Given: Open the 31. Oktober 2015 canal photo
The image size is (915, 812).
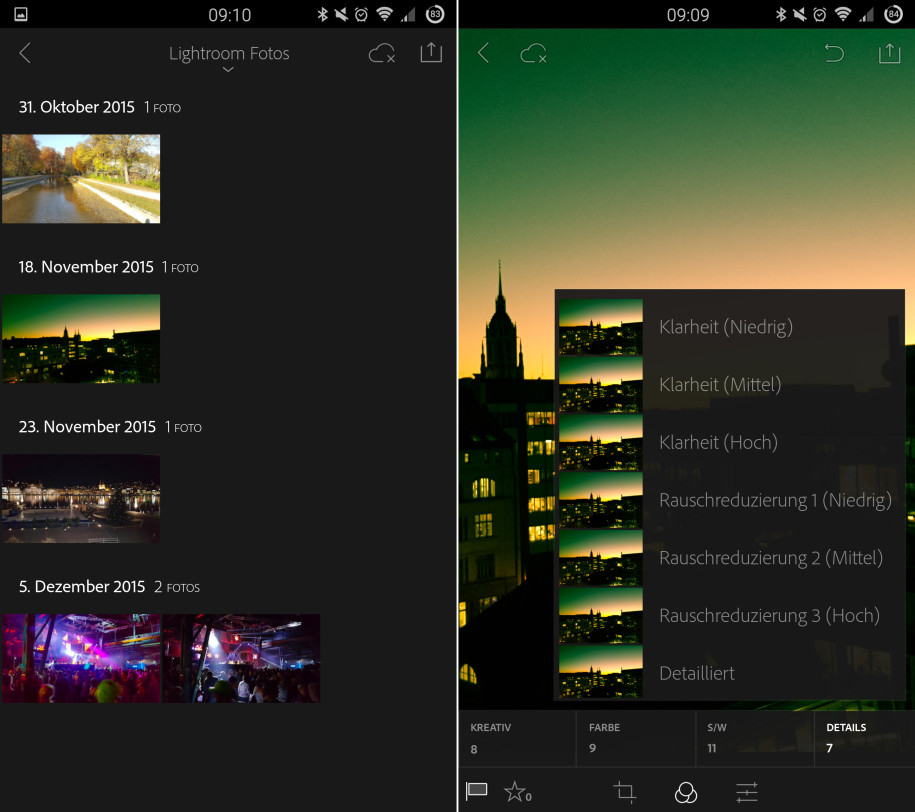Looking at the screenshot, I should coord(81,178).
